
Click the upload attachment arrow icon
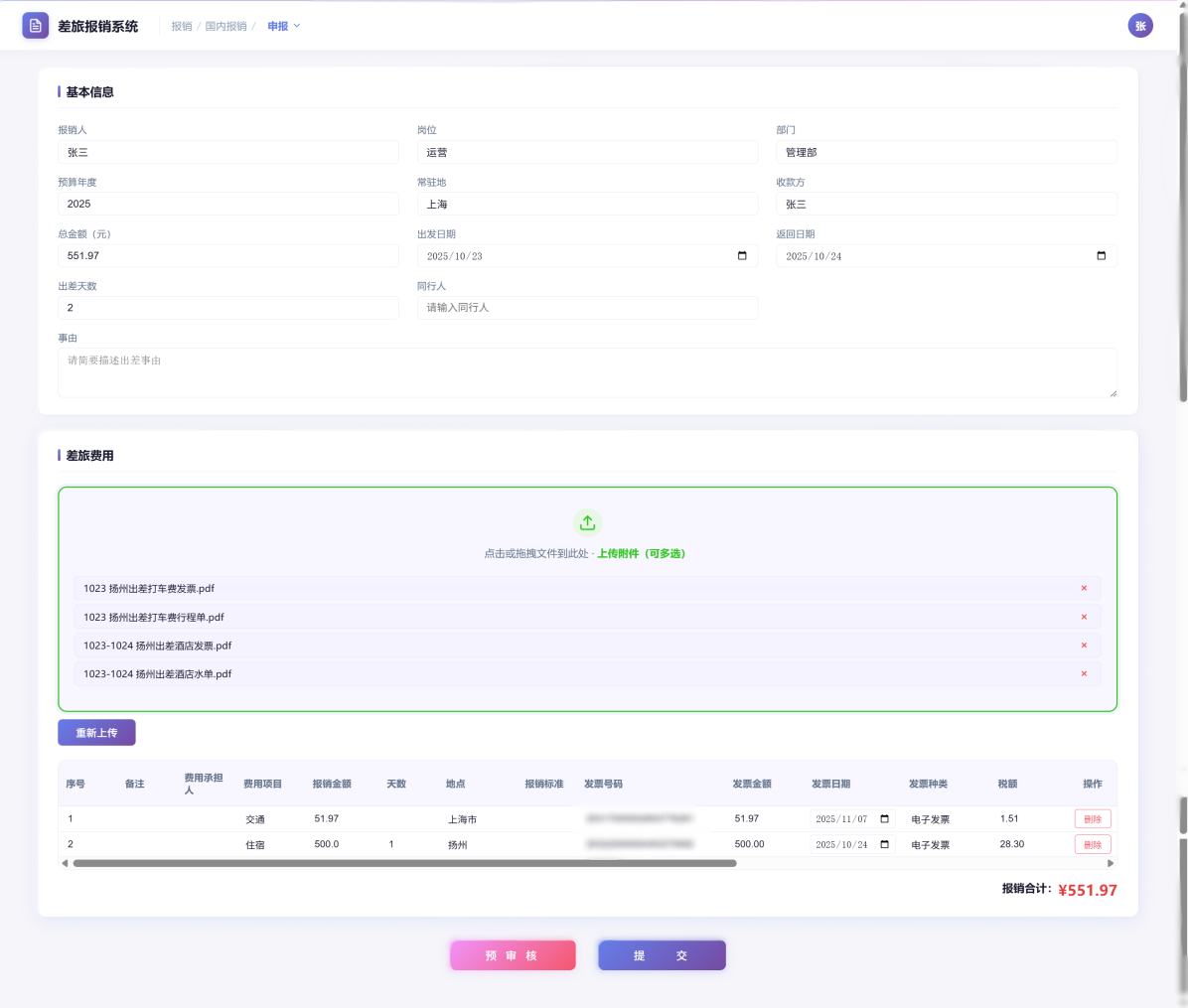[587, 522]
